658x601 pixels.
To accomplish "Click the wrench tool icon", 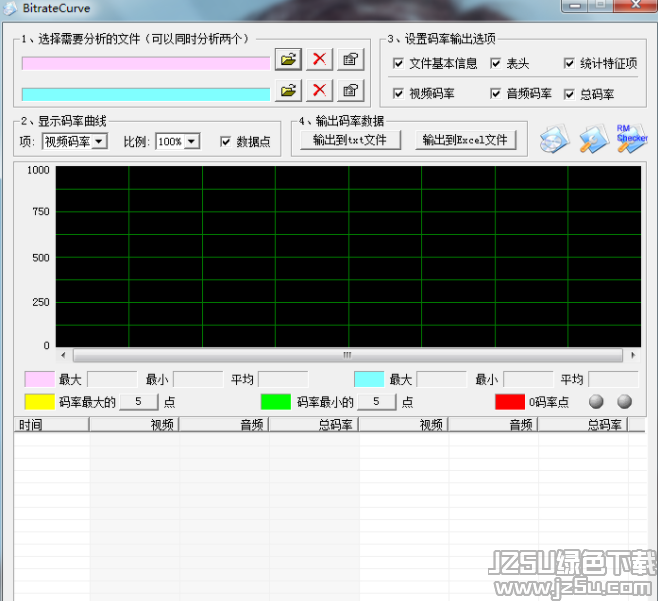I will [x=593, y=139].
